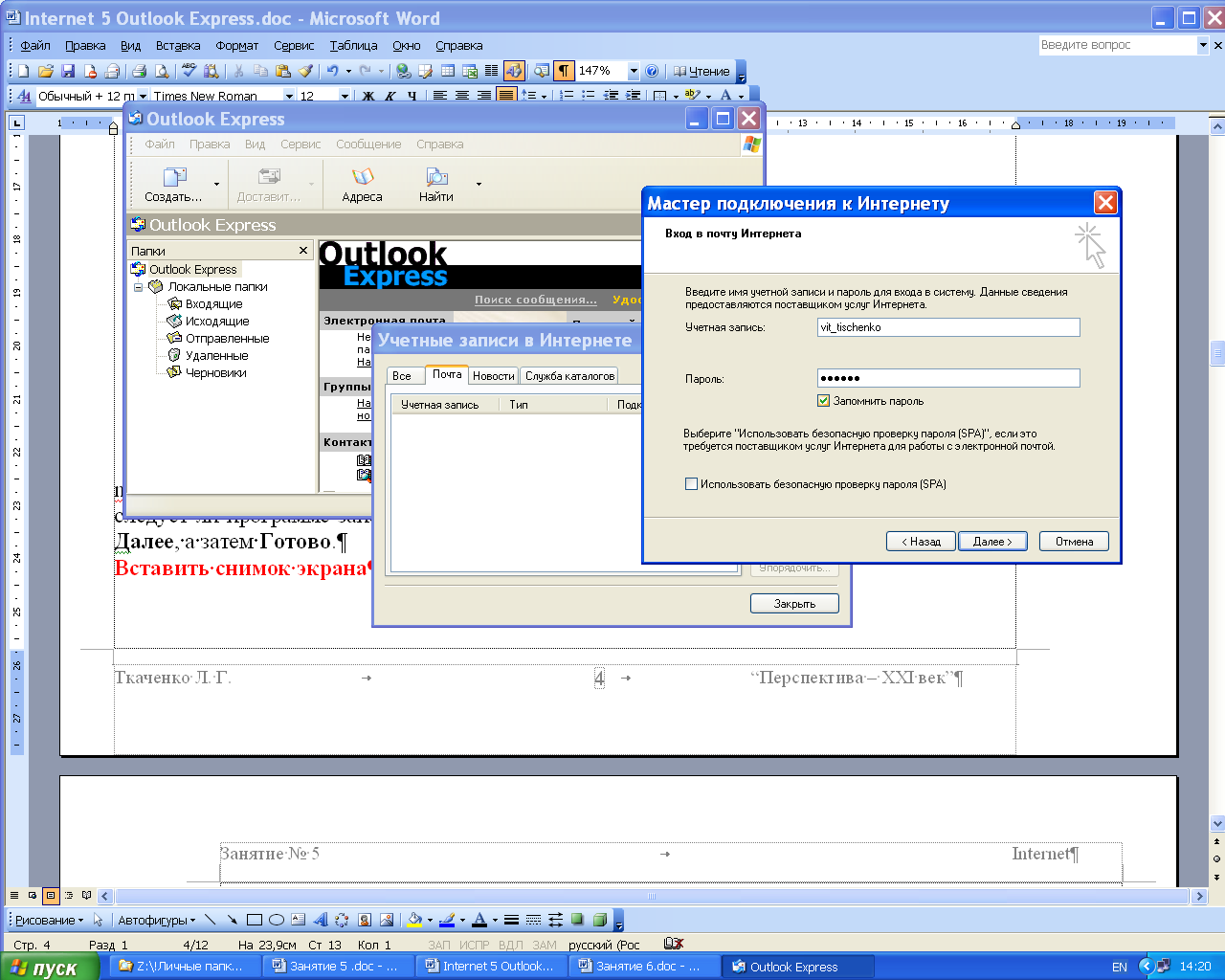Click the Чтение reading button
Screen dimensions: 1225x980
[702, 71]
